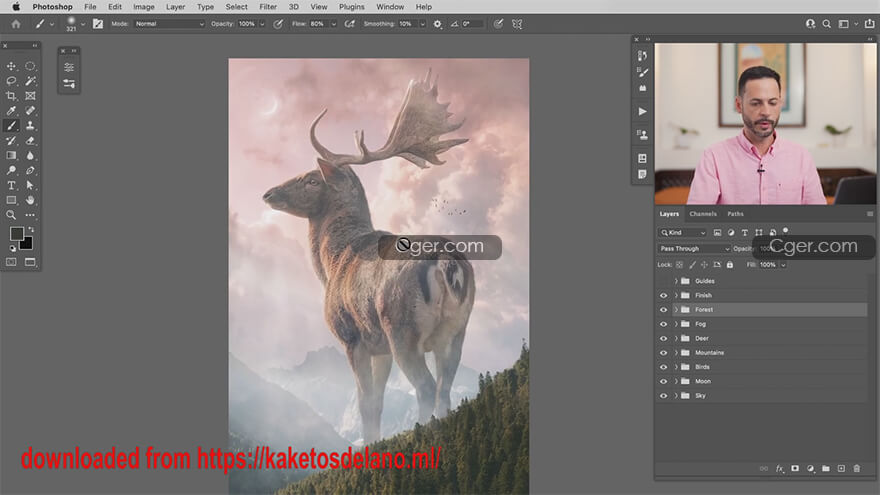
Task: Select the Move tool
Action: (11, 66)
